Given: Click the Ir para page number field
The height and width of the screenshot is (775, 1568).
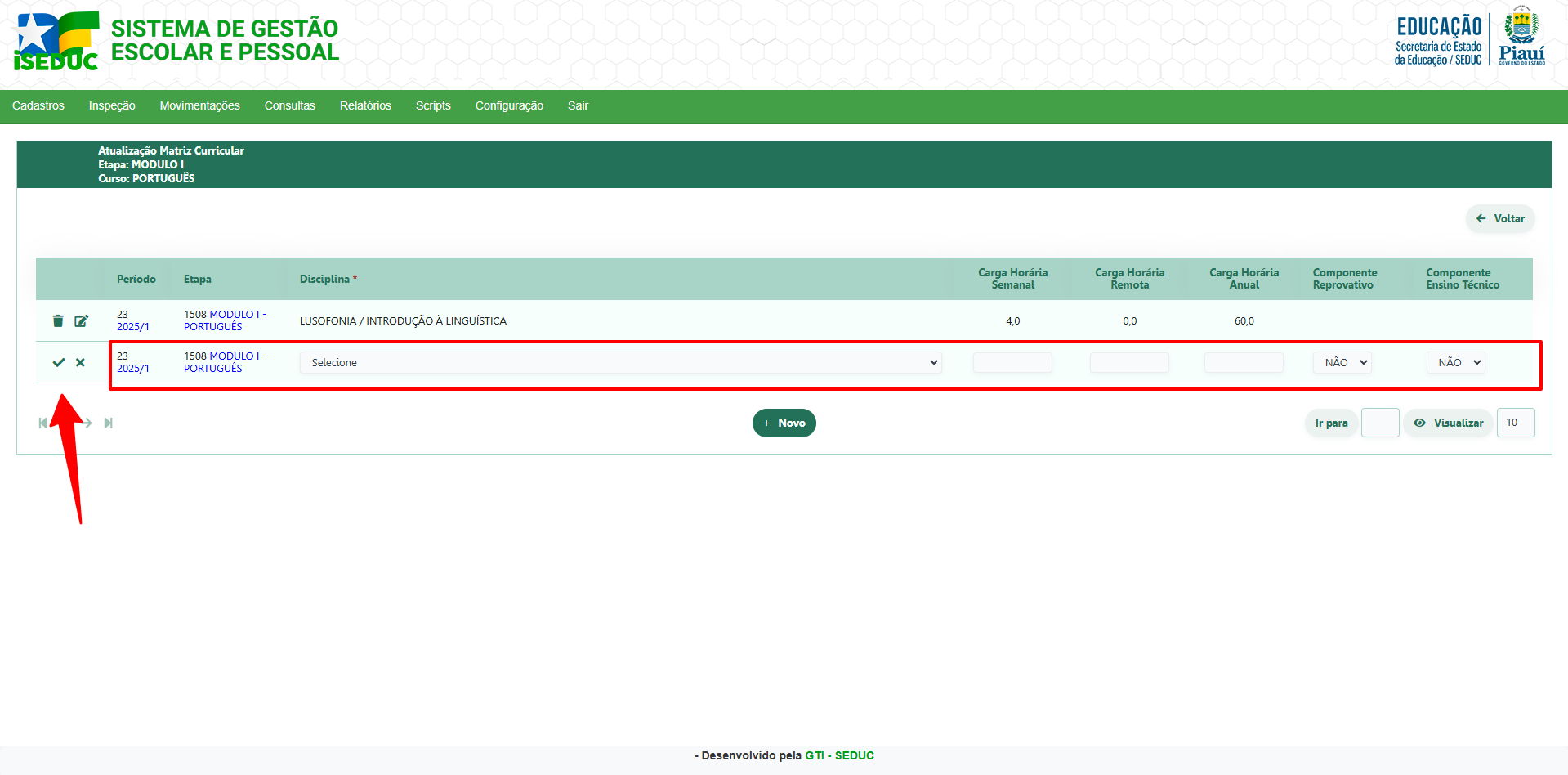Looking at the screenshot, I should pyautogui.click(x=1380, y=423).
